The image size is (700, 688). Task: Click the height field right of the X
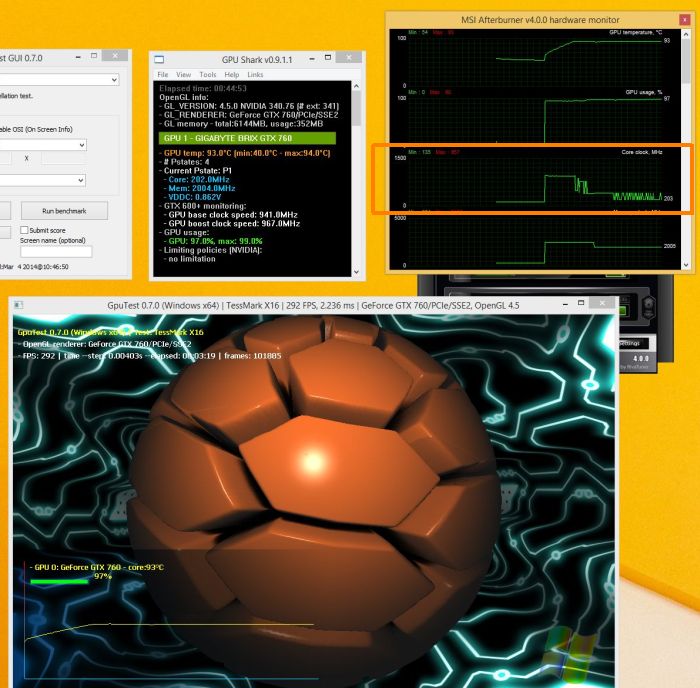point(62,158)
